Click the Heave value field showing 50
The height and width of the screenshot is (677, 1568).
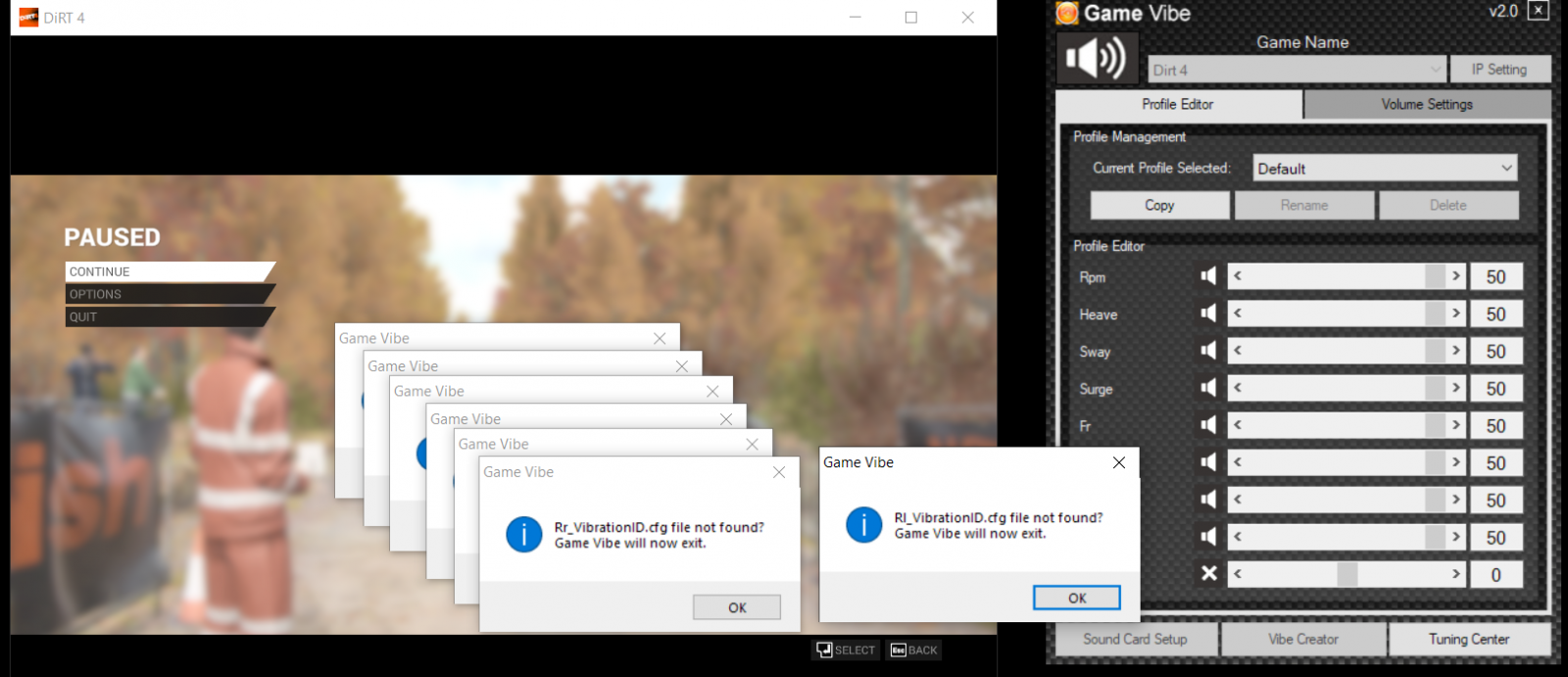[1495, 314]
